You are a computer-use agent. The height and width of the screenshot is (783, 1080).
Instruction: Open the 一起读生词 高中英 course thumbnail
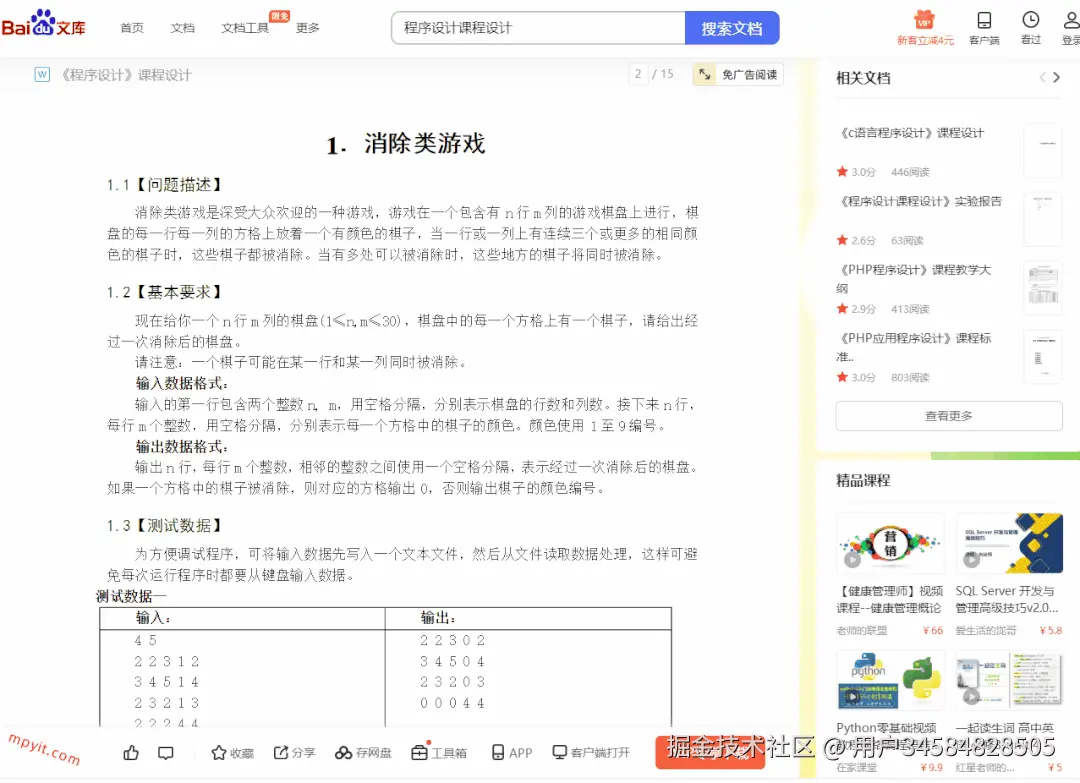1009,680
